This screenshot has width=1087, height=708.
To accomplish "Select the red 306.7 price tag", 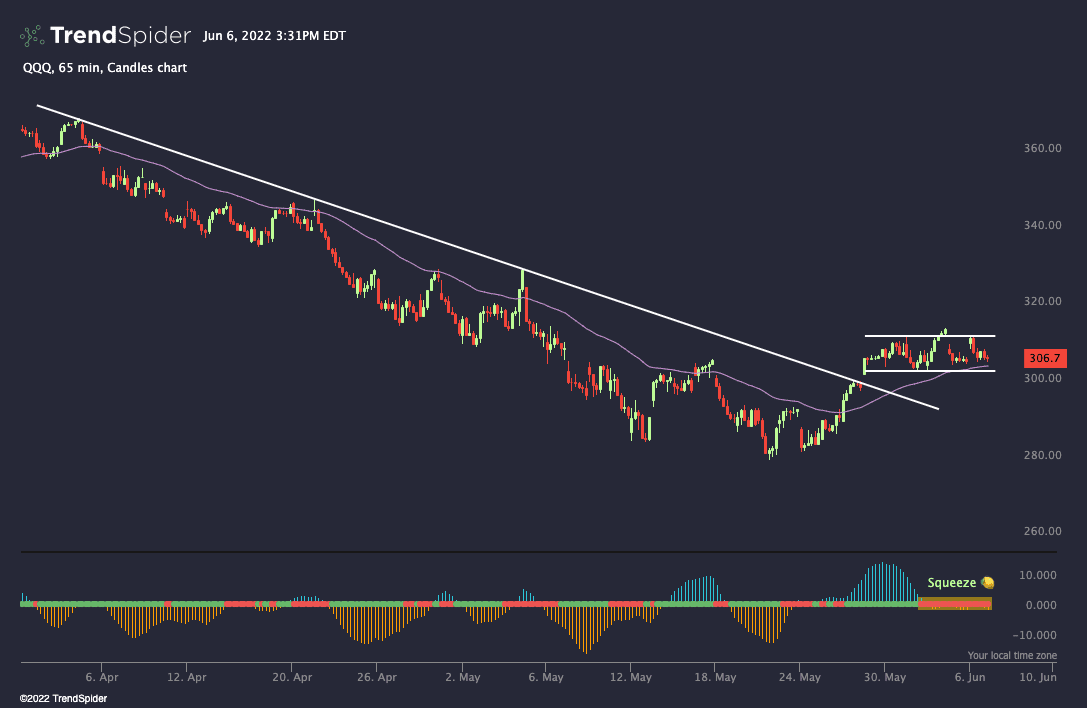I will tap(1043, 358).
